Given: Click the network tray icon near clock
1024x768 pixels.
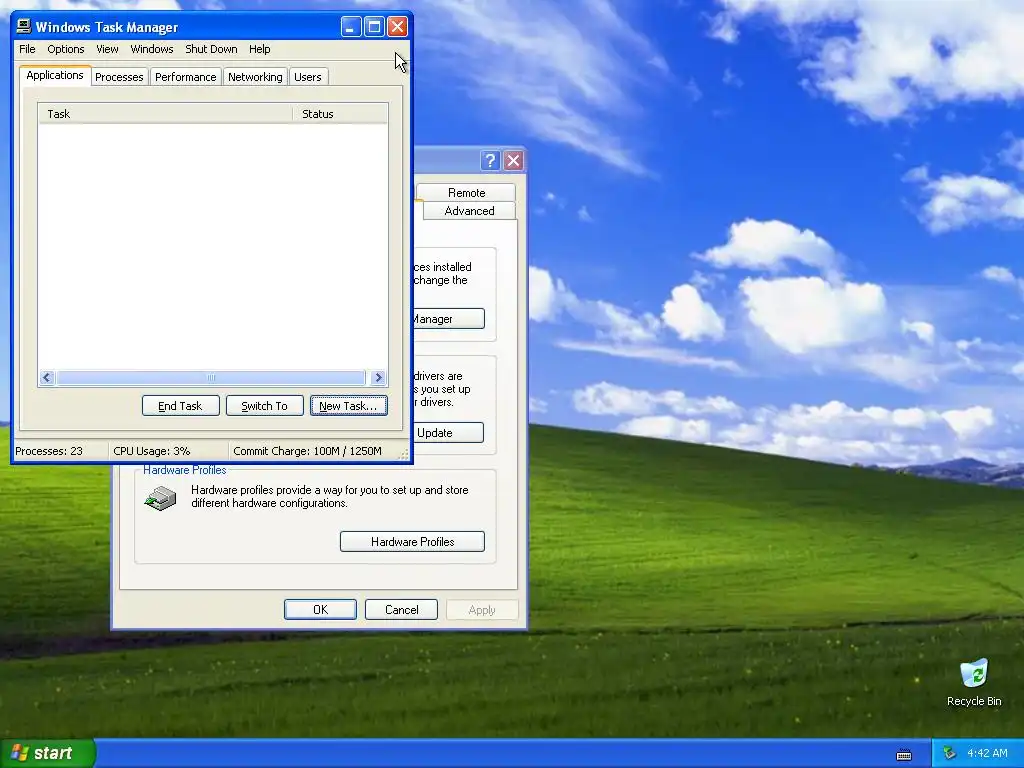Looking at the screenshot, I should 949,753.
